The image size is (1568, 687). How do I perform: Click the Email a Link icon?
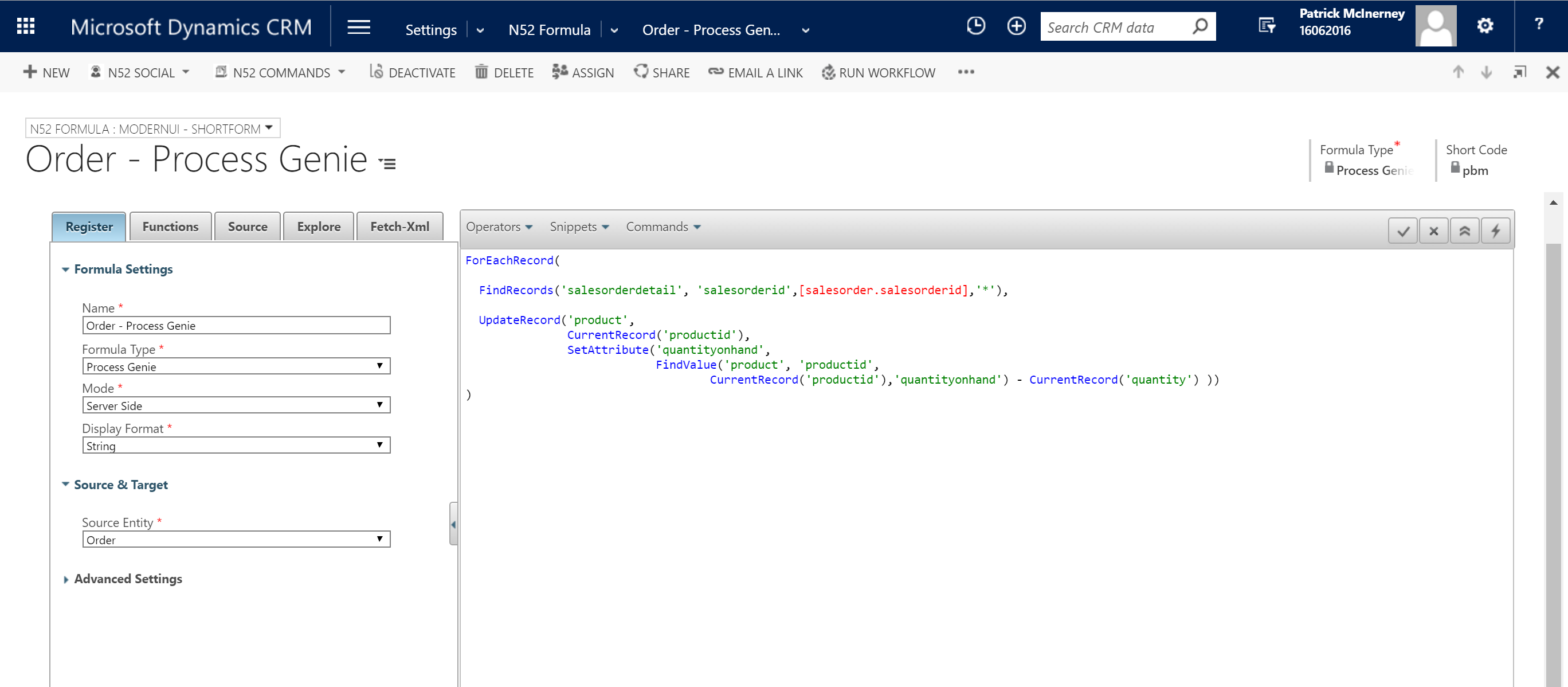[717, 71]
